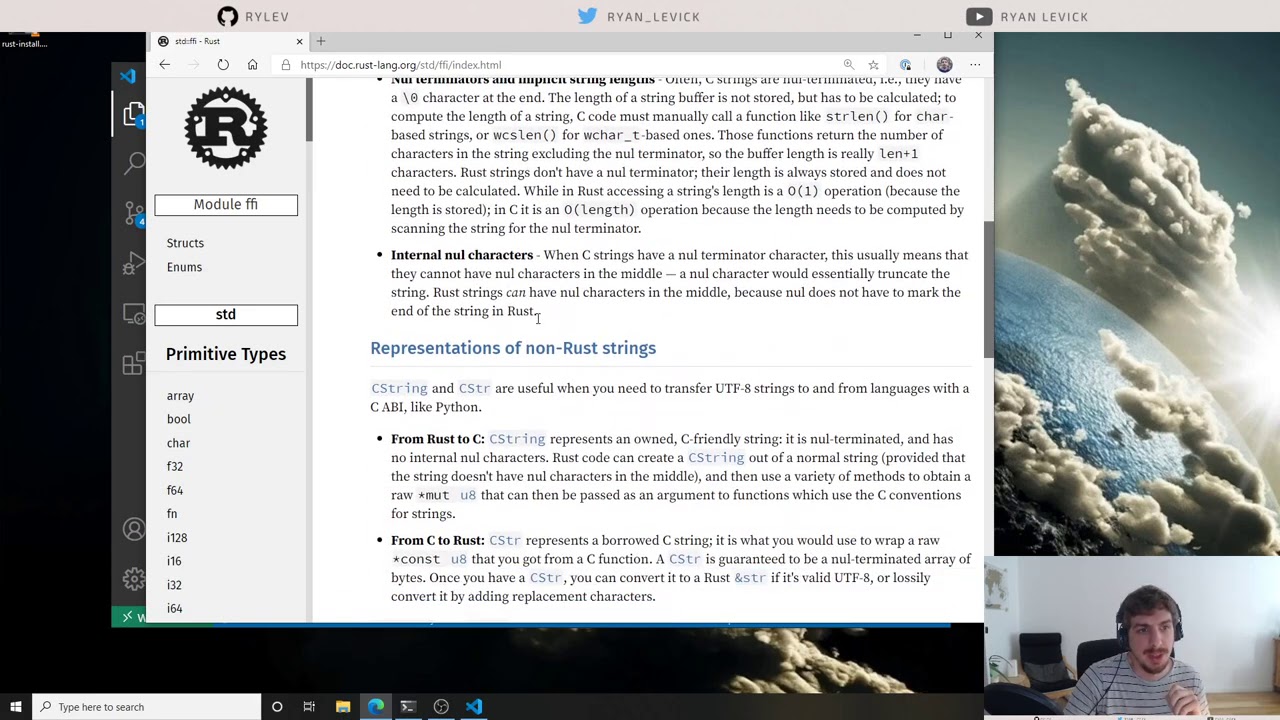Open File Explorer from the taskbar
This screenshot has width=1280, height=720.
[x=343, y=707]
